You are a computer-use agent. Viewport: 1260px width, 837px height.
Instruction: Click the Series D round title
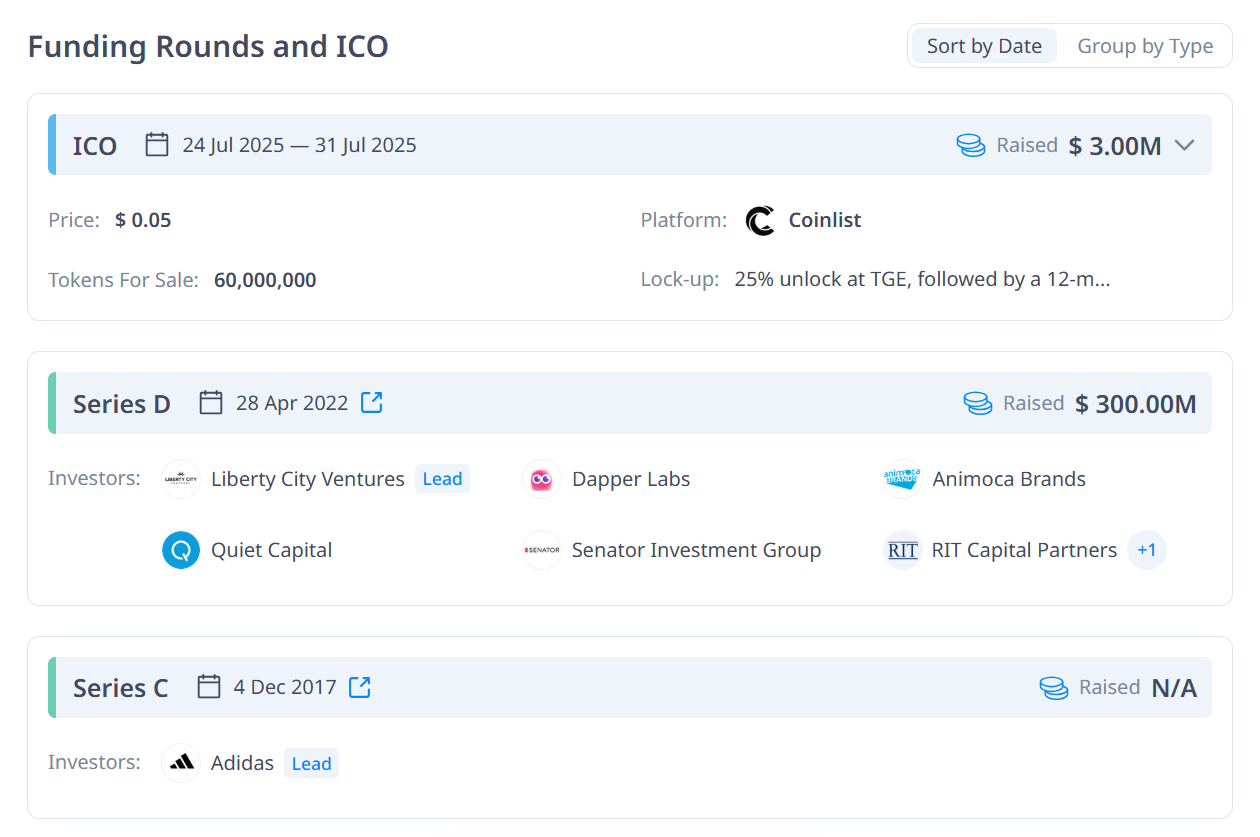coord(122,404)
